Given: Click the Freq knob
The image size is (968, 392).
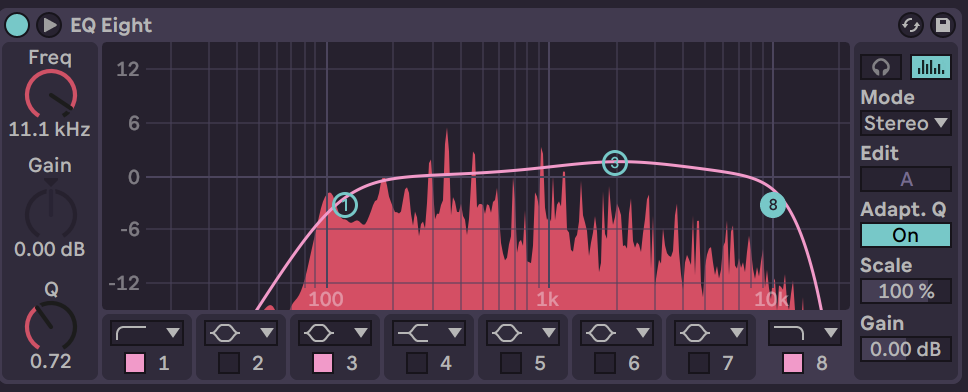Looking at the screenshot, I should click(x=51, y=94).
